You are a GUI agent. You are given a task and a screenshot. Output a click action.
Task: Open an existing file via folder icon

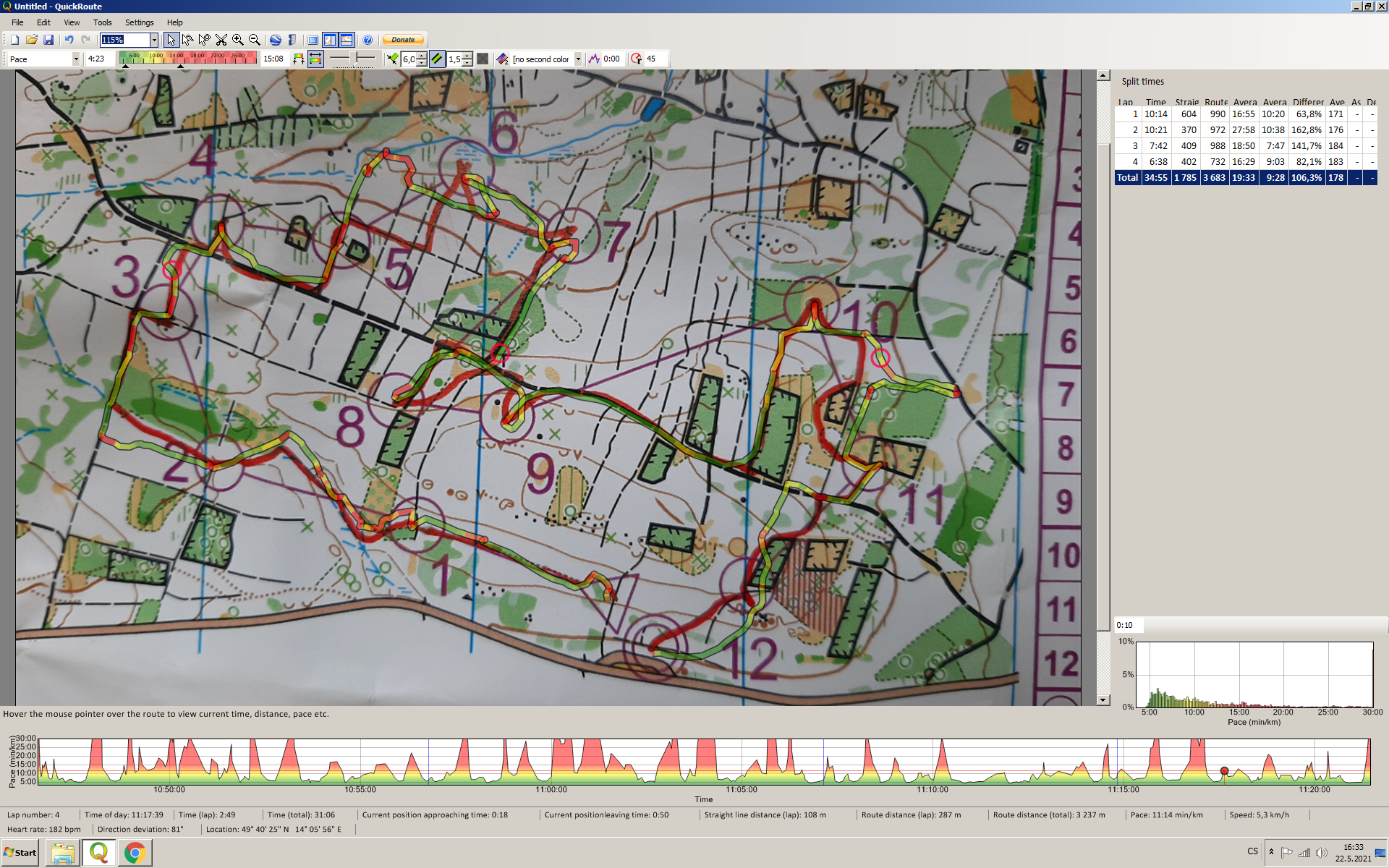point(31,40)
